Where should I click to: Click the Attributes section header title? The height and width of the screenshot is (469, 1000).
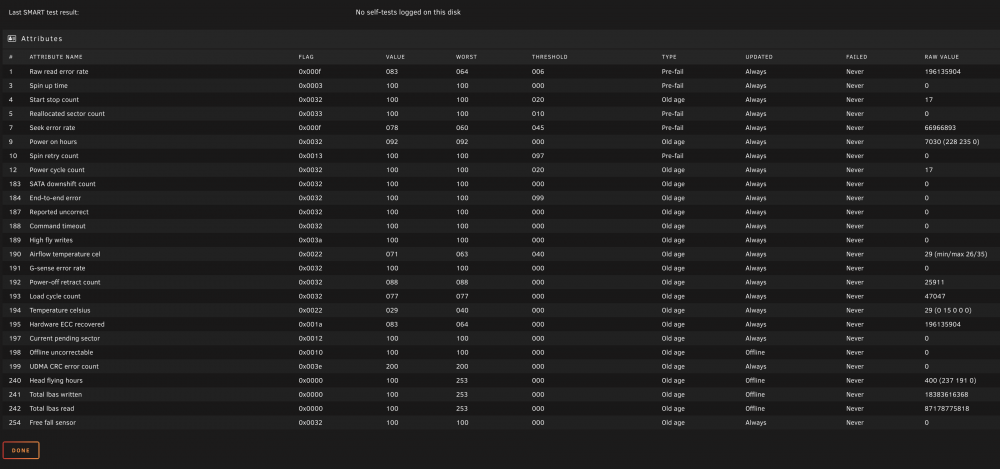click(42, 39)
